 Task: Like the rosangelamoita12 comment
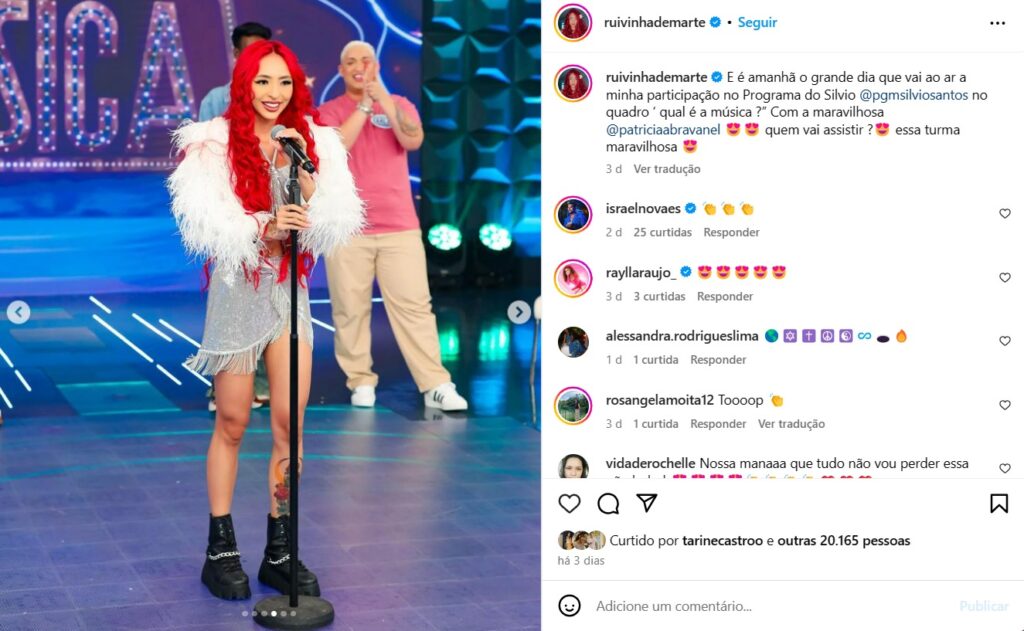click(1004, 405)
